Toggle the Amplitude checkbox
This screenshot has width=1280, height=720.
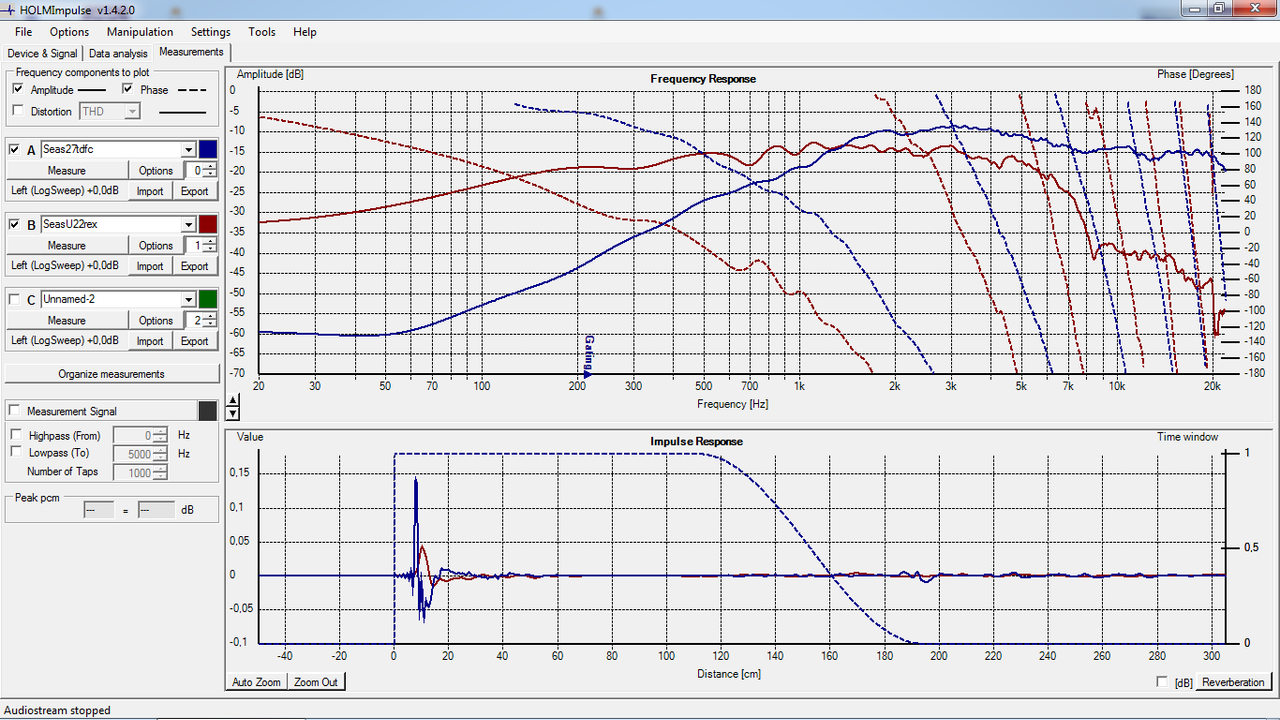18,89
